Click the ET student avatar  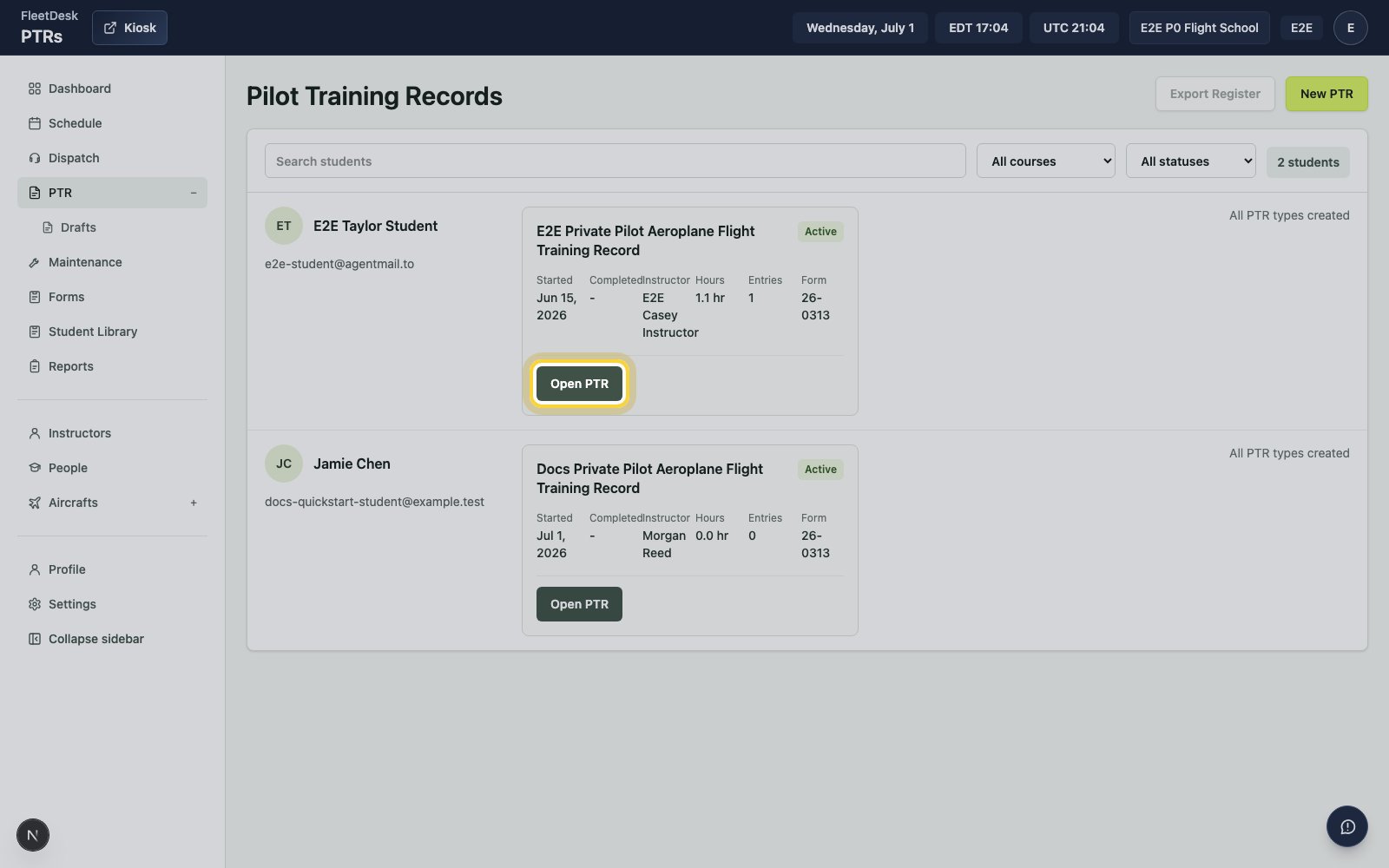284,226
